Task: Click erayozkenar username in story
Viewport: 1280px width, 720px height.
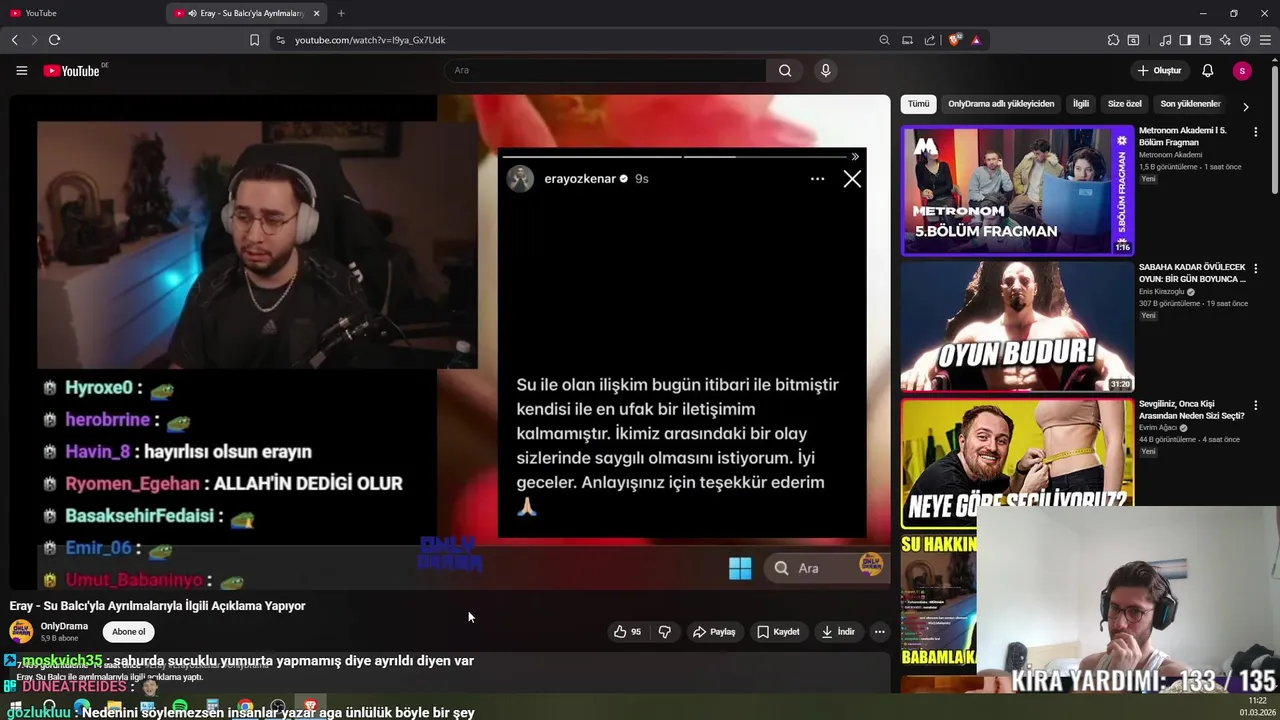Action: [x=579, y=179]
